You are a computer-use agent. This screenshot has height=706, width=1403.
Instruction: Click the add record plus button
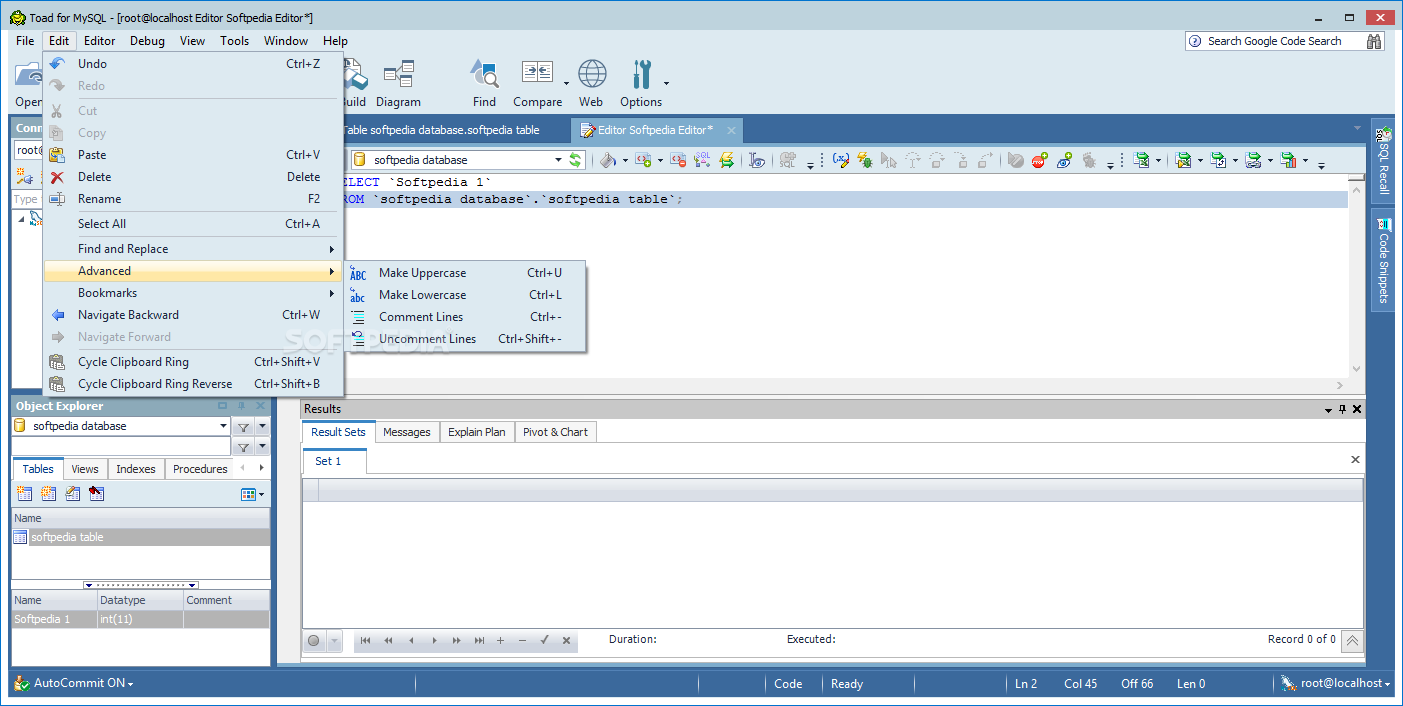pyautogui.click(x=501, y=640)
